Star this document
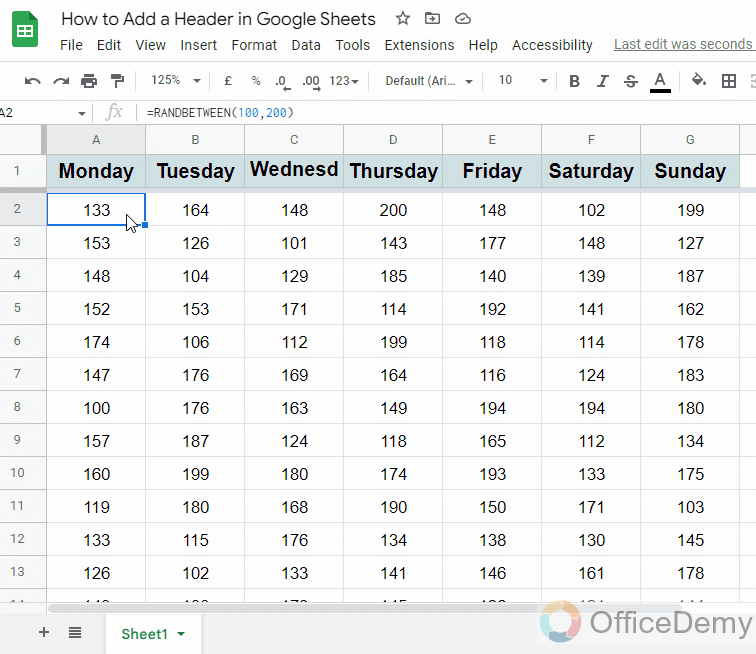This screenshot has height=654, width=756. (403, 19)
